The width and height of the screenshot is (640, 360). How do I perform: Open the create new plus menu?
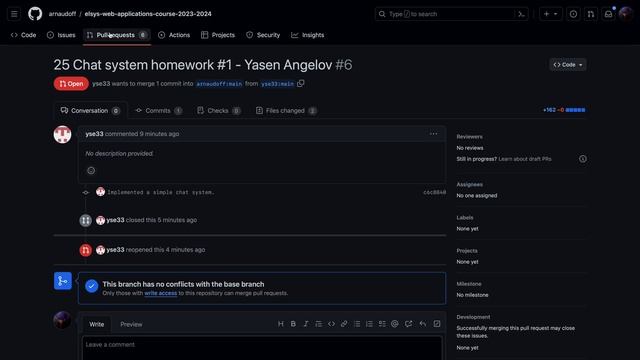point(550,14)
